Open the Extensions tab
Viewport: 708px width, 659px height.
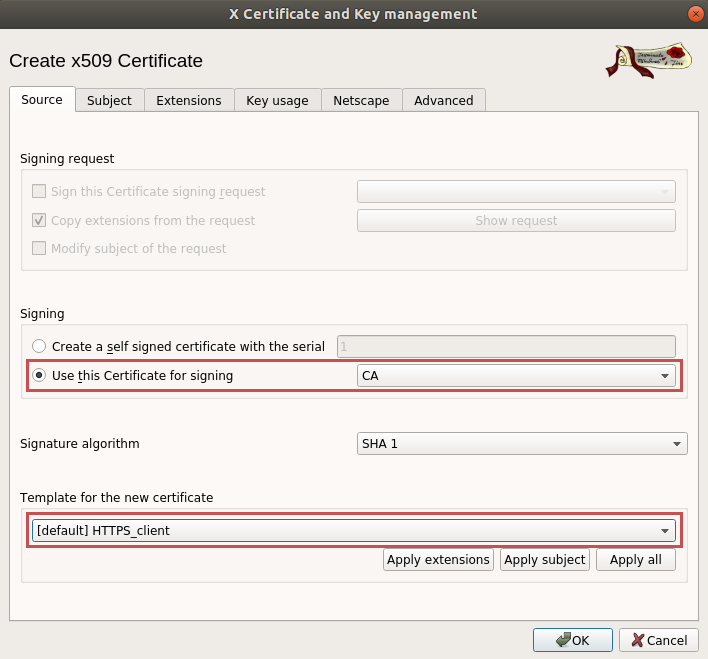pyautogui.click(x=189, y=100)
